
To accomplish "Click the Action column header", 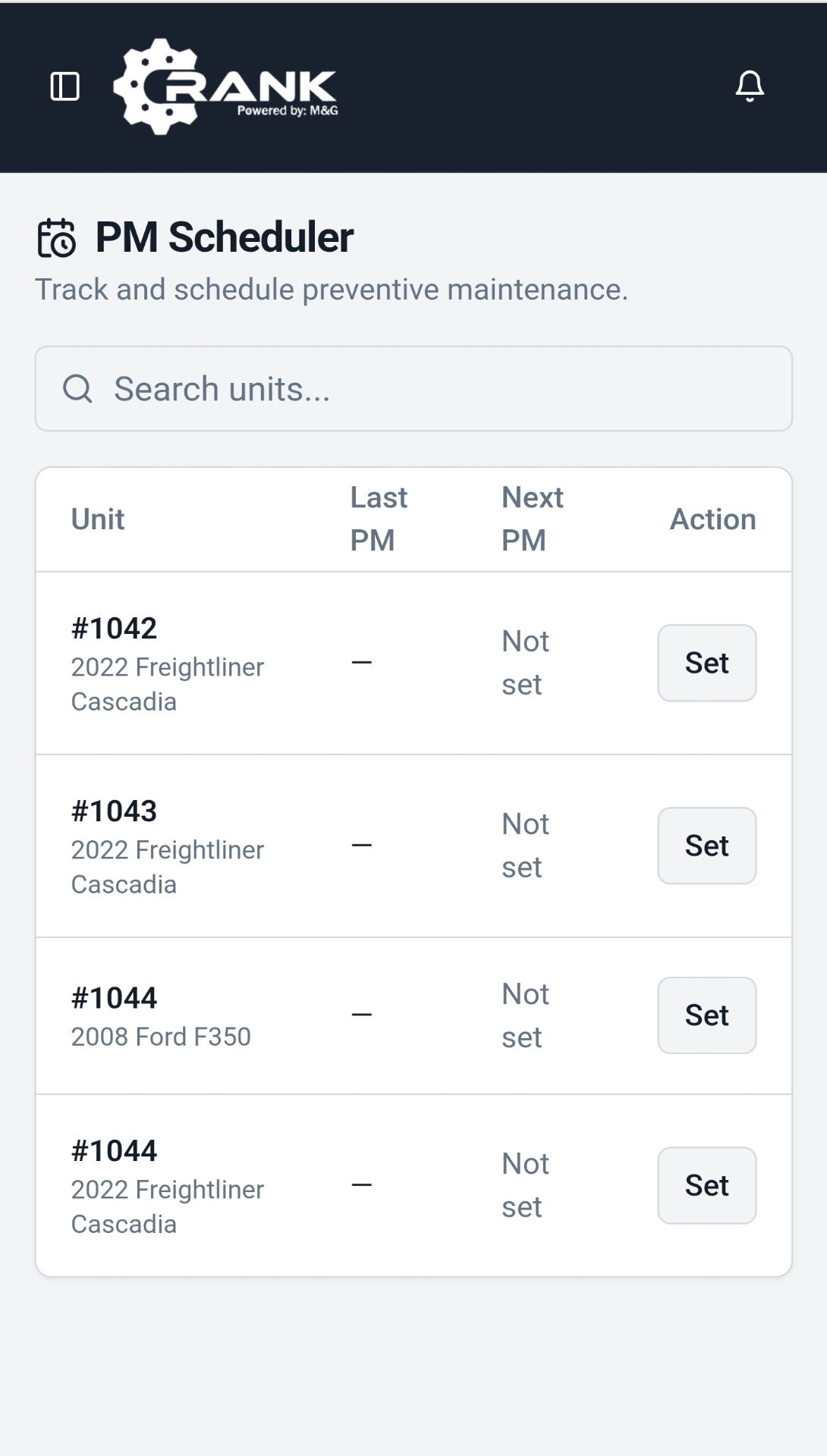I will [x=712, y=519].
